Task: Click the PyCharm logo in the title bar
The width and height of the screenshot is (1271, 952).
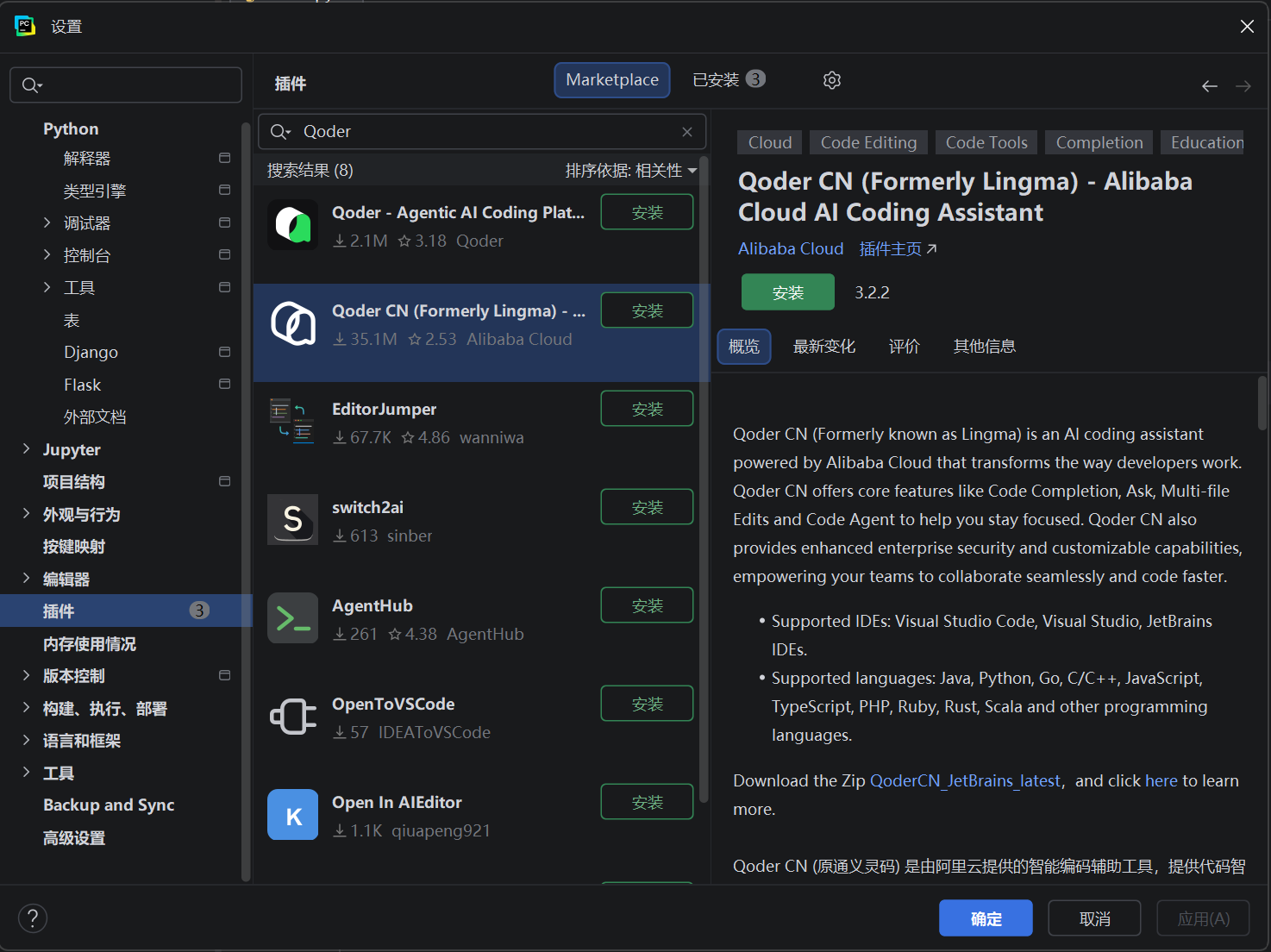Action: tap(25, 26)
